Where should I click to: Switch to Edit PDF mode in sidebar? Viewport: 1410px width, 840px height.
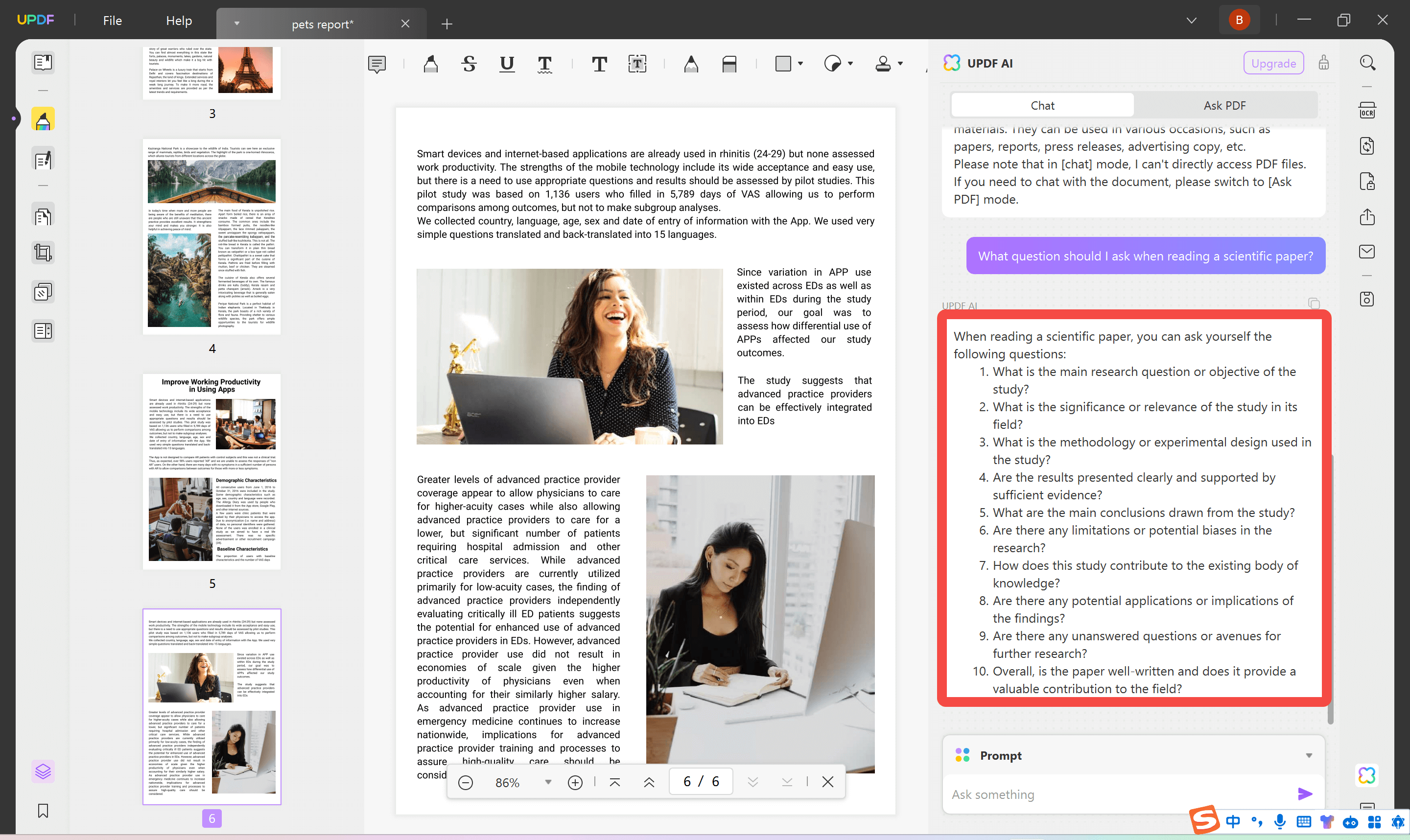[43, 159]
